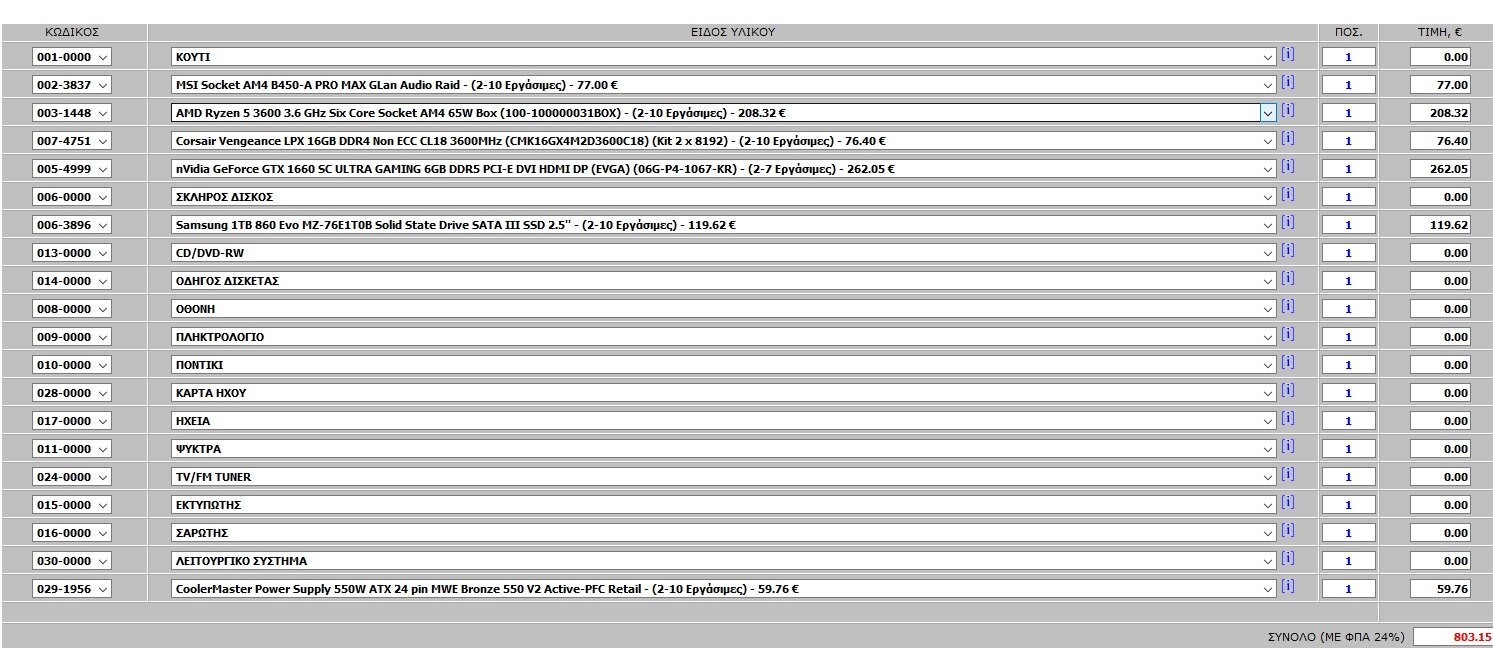Viewport: 1493px width, 648px height.
Task: Open code dropdown 003-1448
Action: [x=72, y=113]
